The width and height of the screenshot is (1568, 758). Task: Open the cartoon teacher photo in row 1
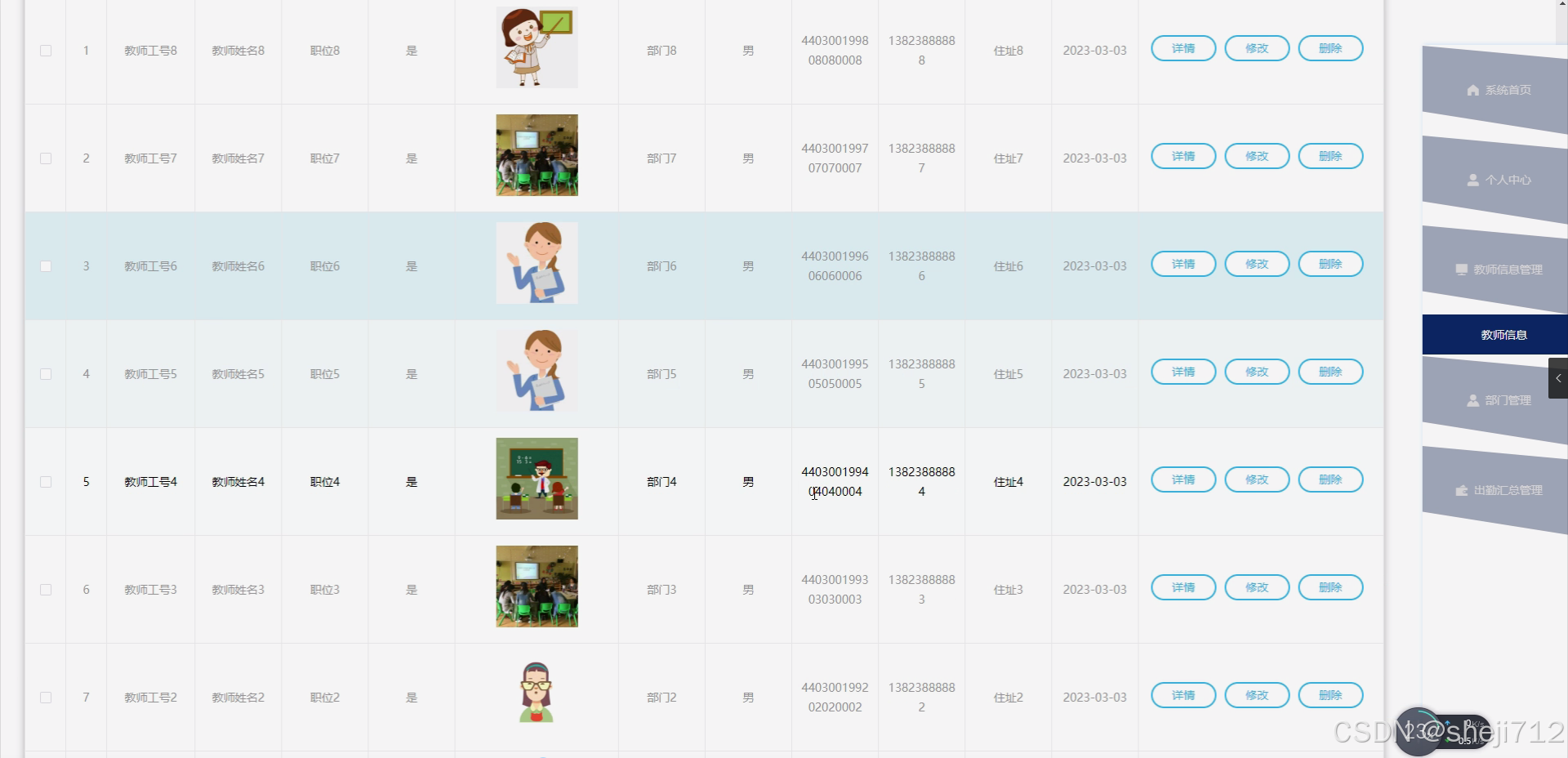coord(537,47)
